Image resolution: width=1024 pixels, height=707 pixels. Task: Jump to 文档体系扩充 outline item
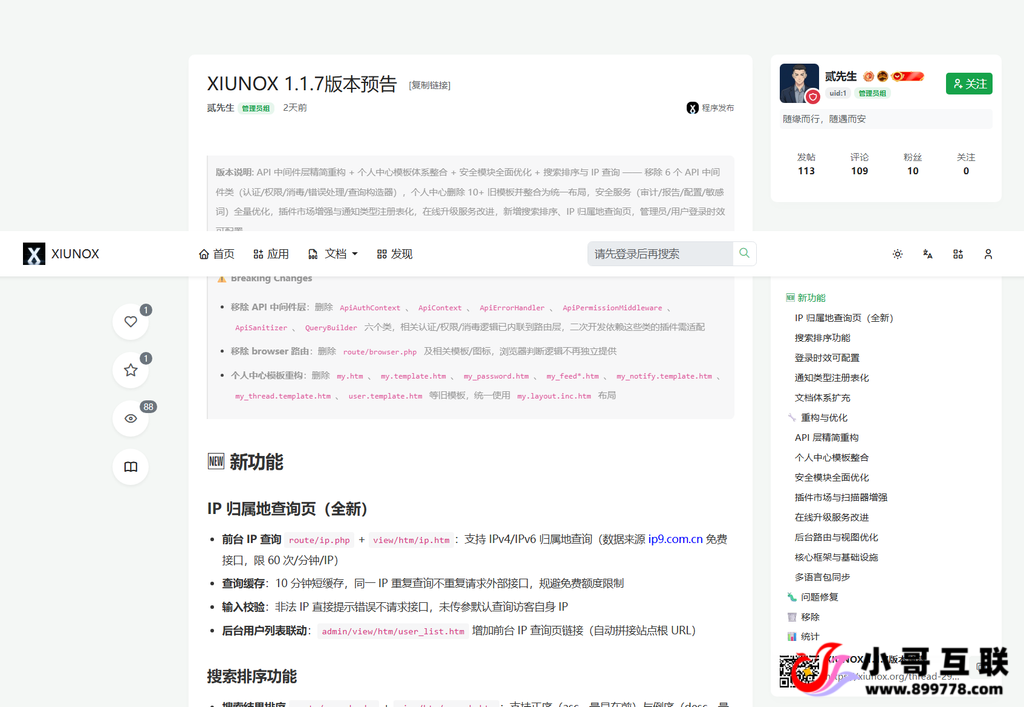tap(822, 398)
